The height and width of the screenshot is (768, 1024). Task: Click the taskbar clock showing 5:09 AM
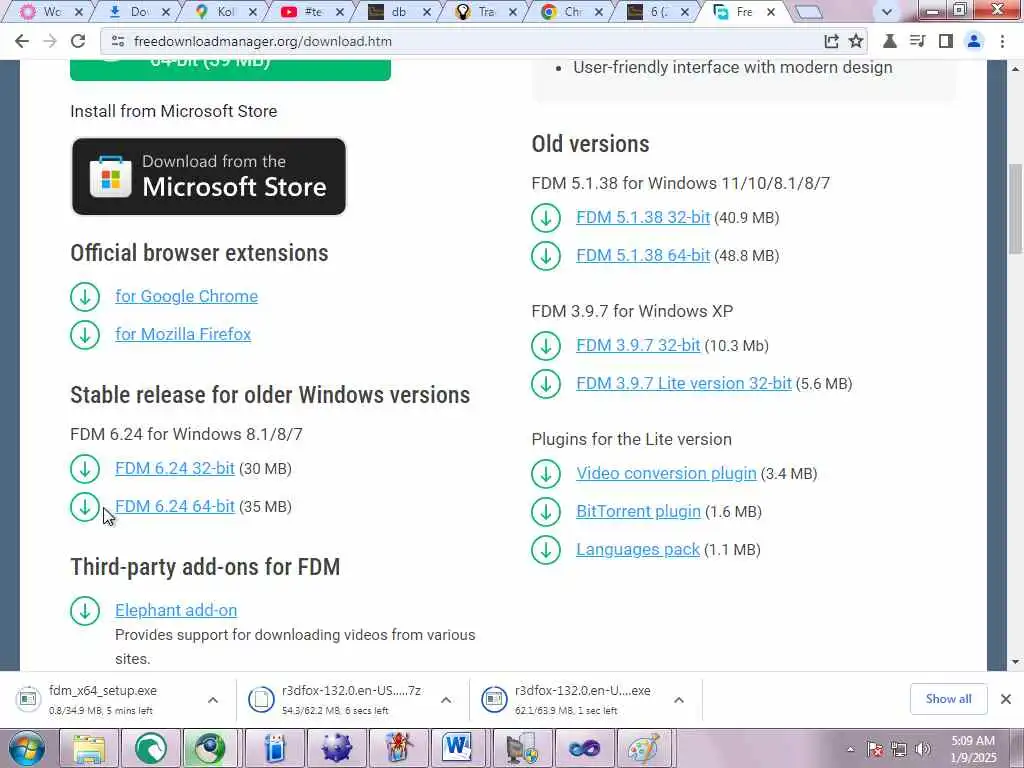pos(973,749)
